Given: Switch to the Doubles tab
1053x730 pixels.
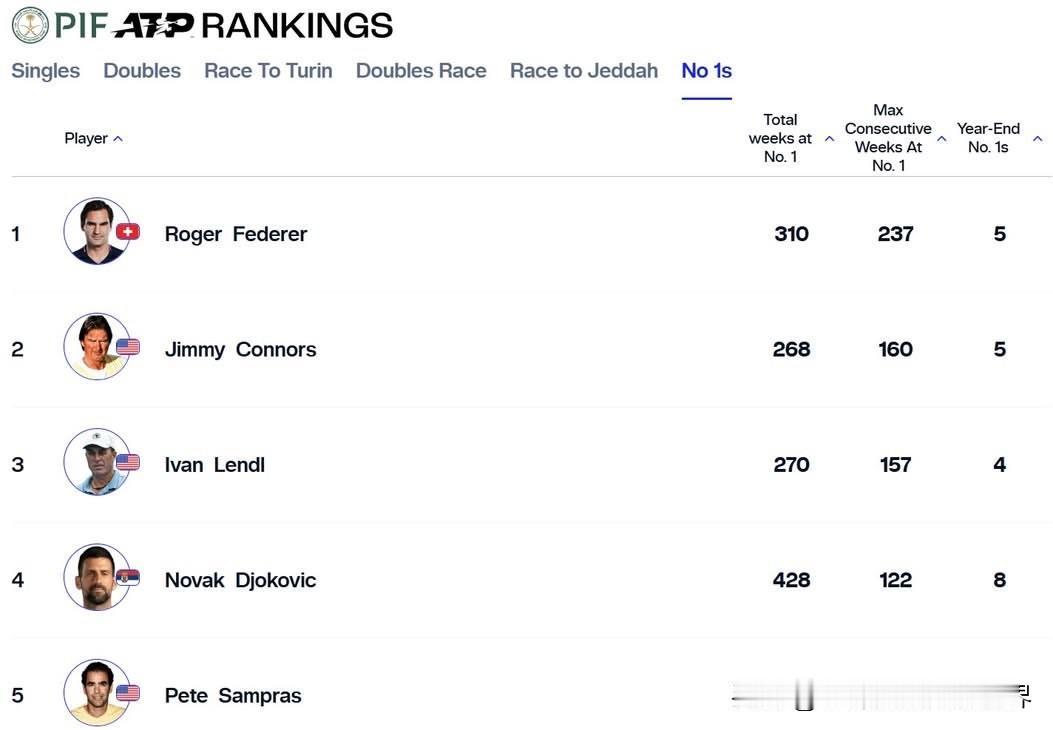Looking at the screenshot, I should 142,71.
